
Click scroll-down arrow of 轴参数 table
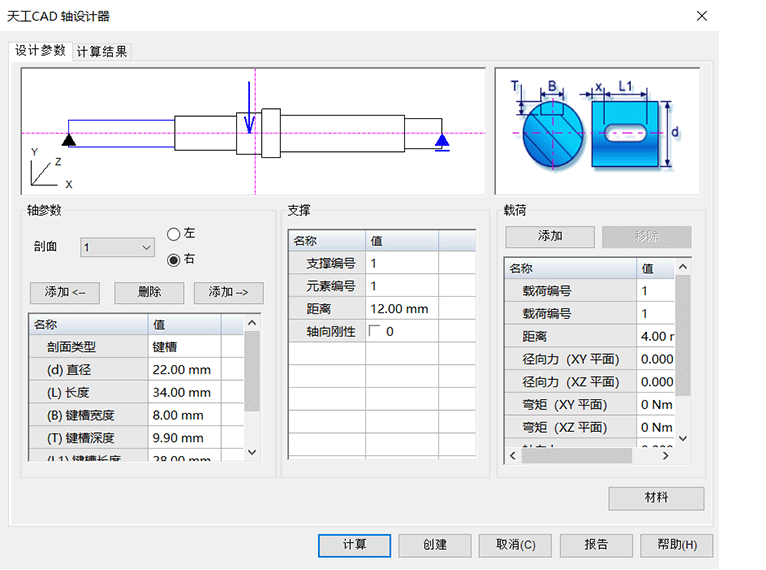point(252,452)
